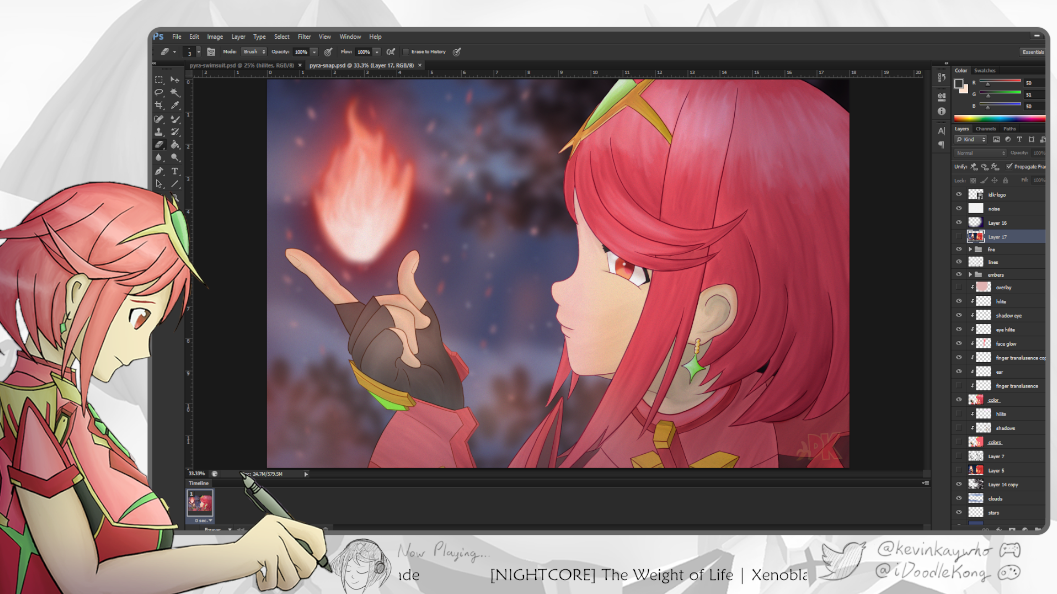Open the Filter menu
1057x594 pixels.
(x=304, y=37)
